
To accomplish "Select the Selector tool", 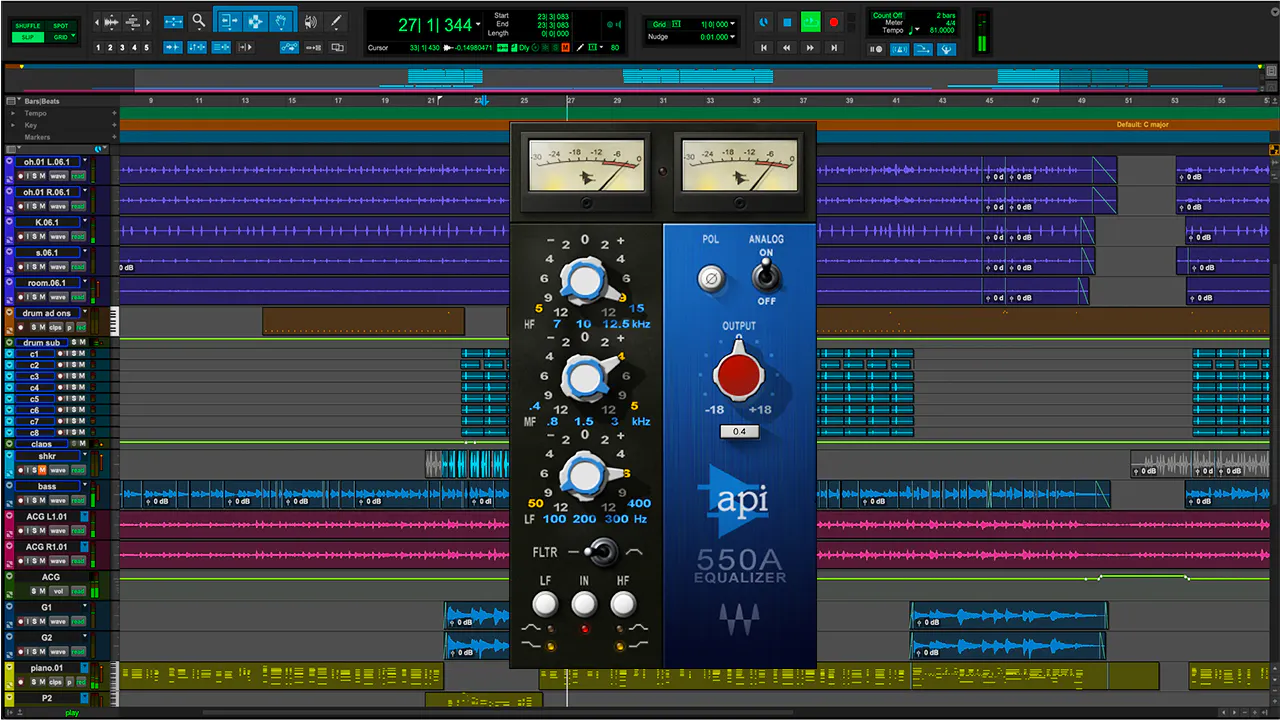I will click(256, 21).
